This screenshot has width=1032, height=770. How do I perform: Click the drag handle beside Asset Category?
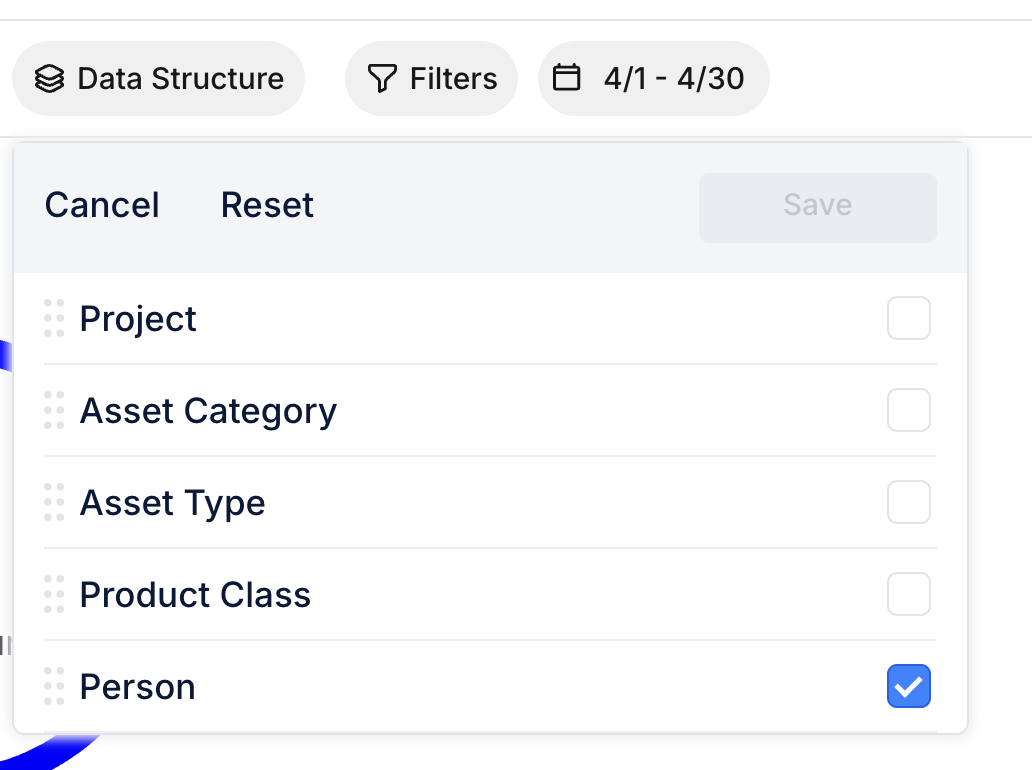click(x=54, y=410)
